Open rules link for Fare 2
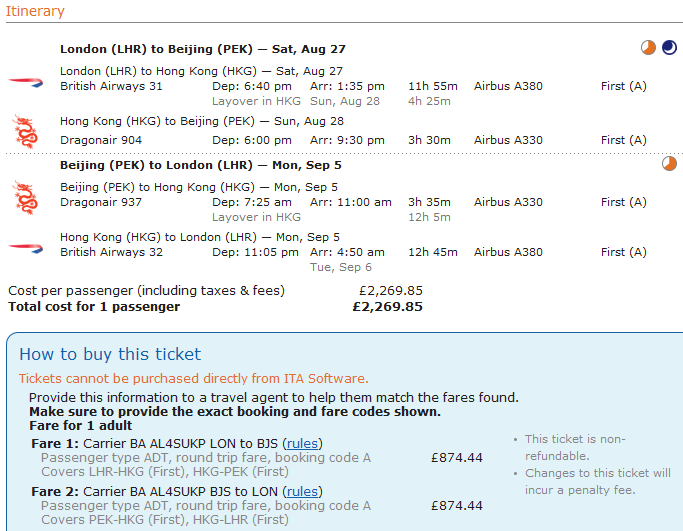 click(302, 491)
